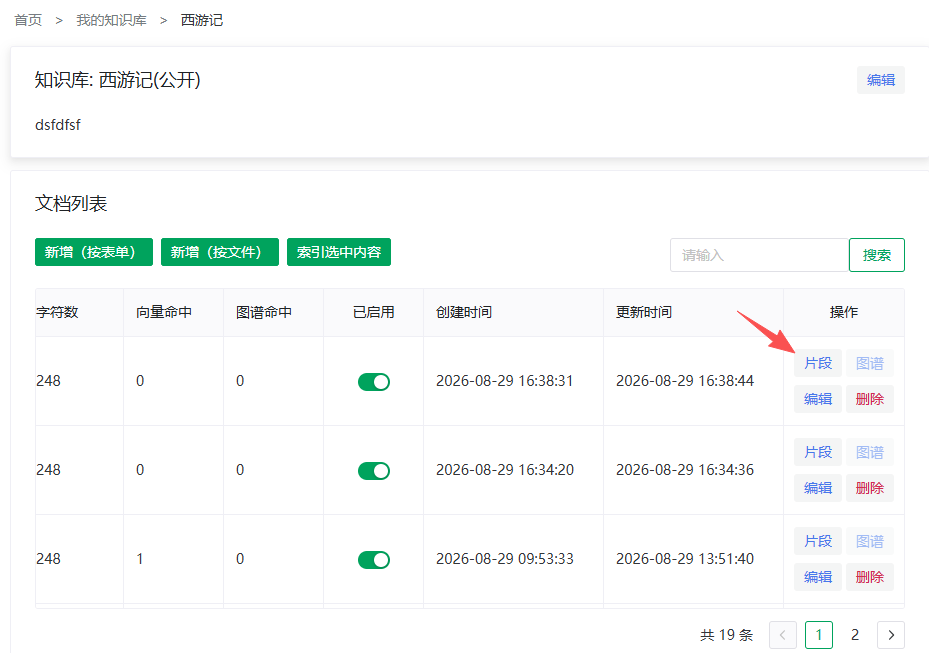Click 新增（按表单） button
Image resolution: width=929 pixels, height=653 pixels.
point(94,252)
